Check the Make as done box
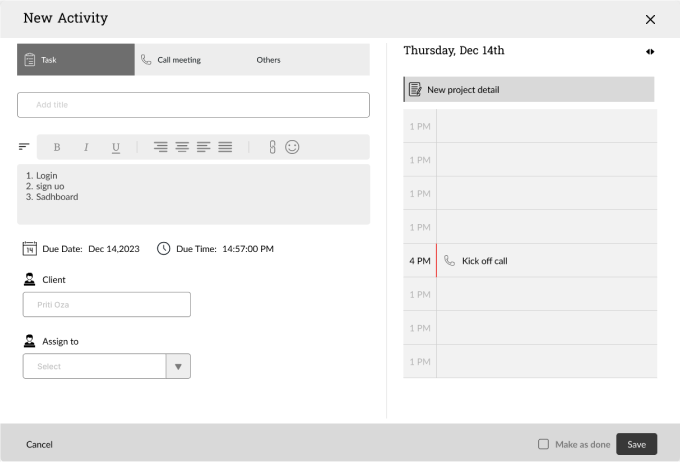Viewport: 680px width, 462px height. (543, 444)
